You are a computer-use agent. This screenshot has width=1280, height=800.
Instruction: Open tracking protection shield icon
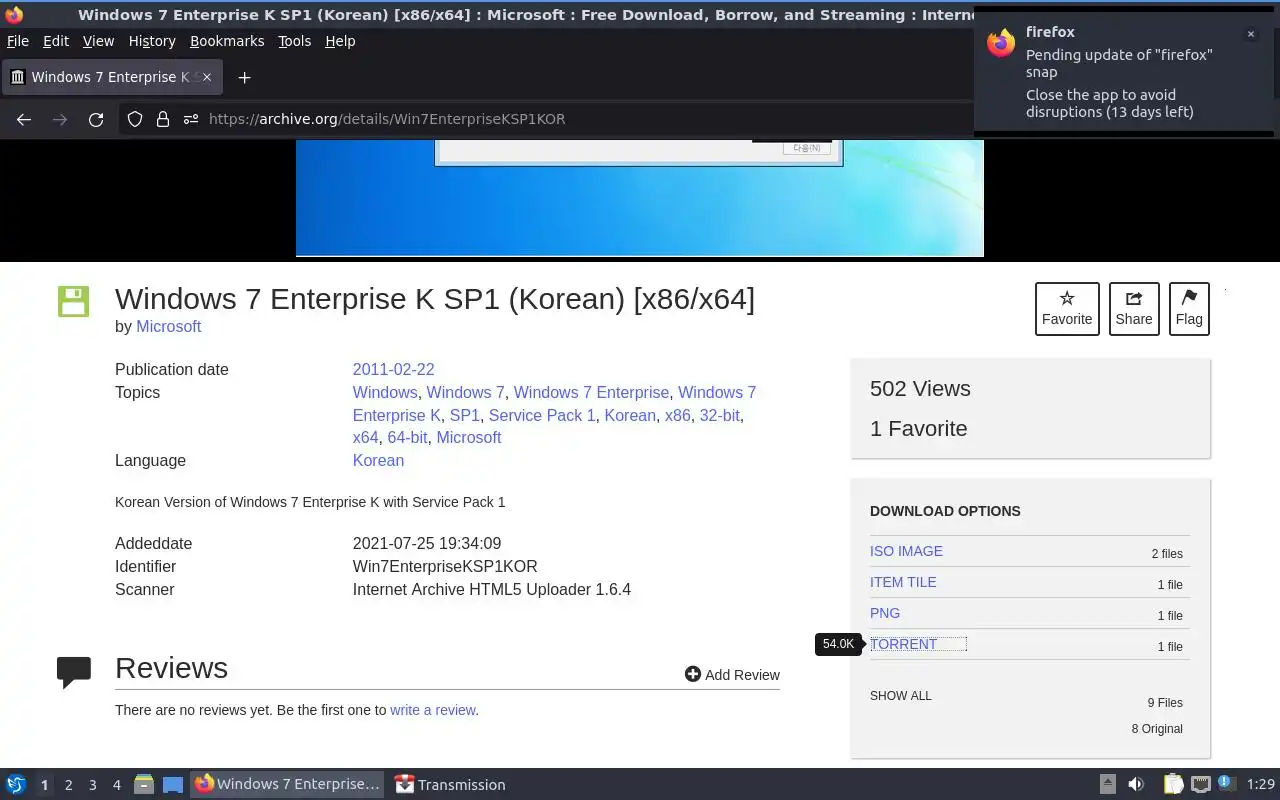pyautogui.click(x=134, y=119)
